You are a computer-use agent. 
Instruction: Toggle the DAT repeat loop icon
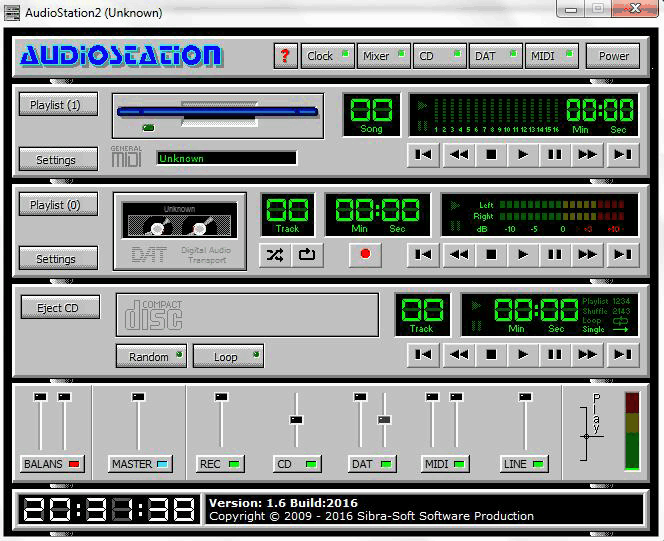pos(307,255)
